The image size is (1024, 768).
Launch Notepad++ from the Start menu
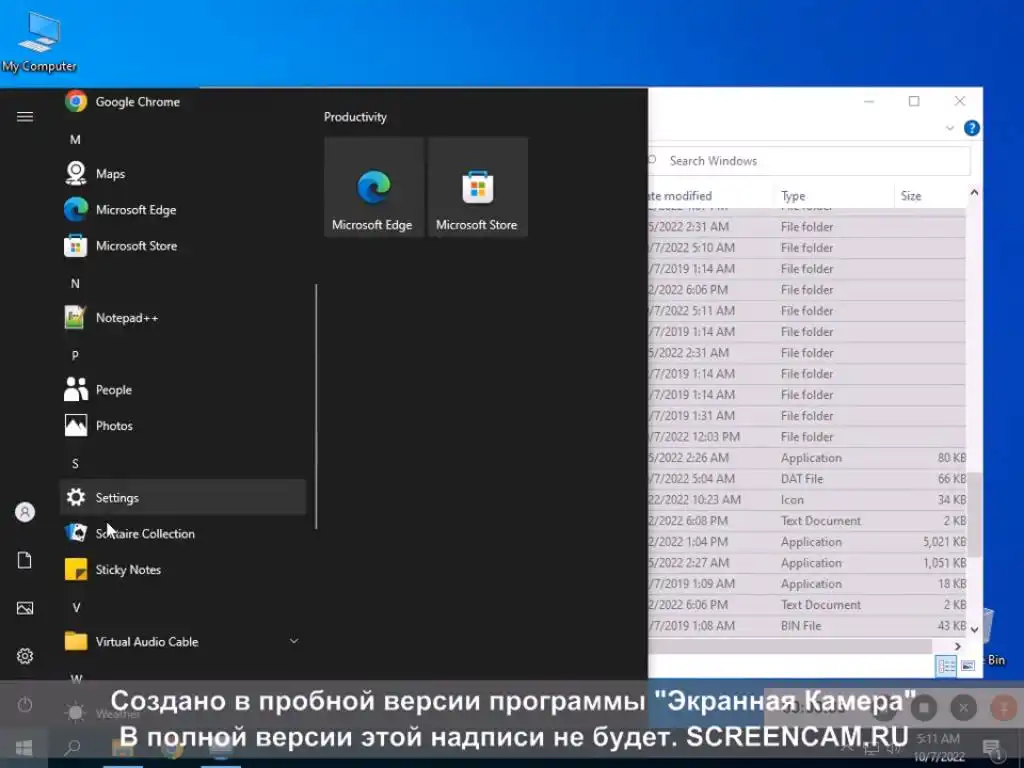[x=182, y=318]
